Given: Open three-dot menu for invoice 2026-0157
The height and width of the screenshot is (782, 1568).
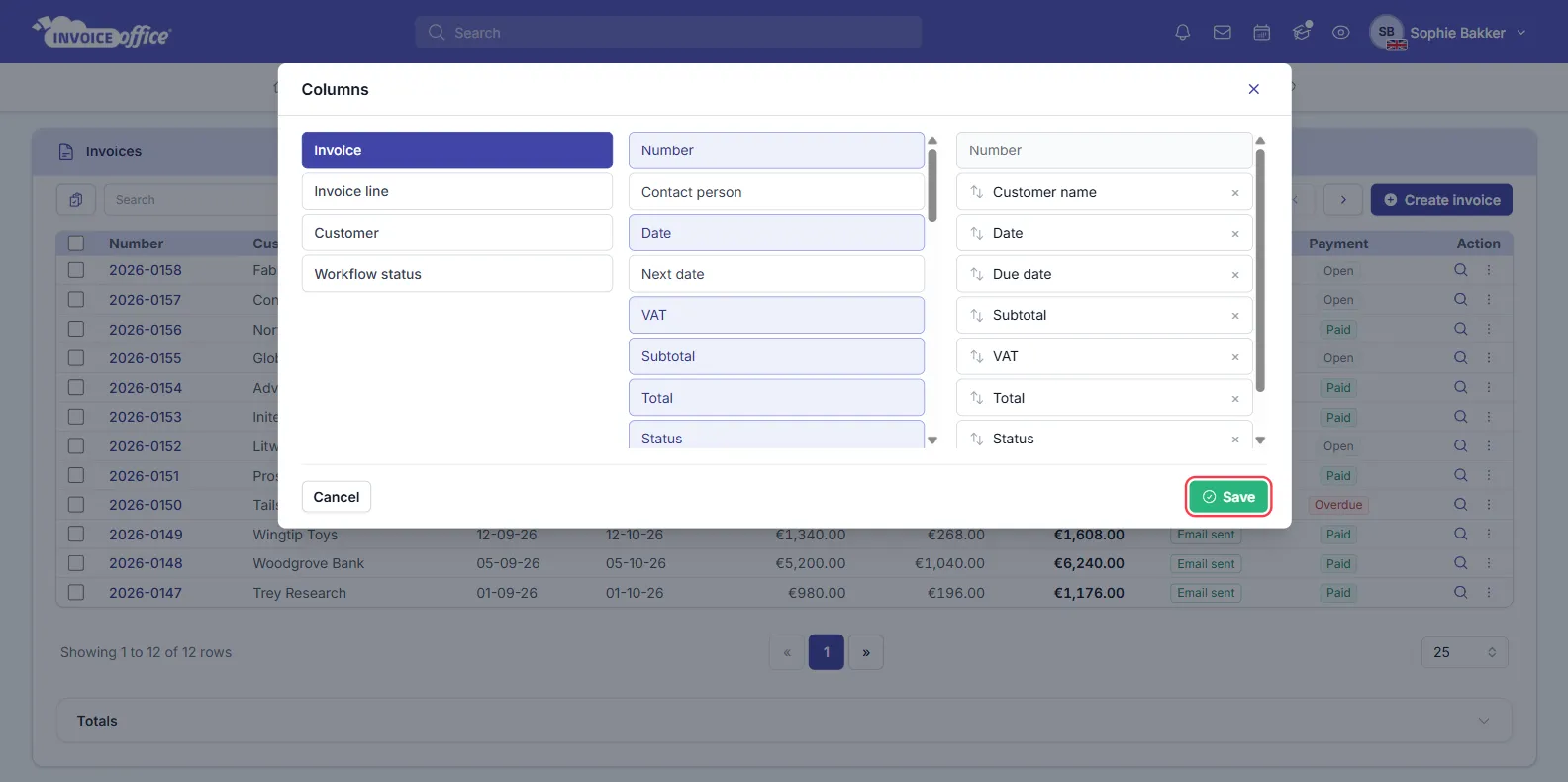Looking at the screenshot, I should click(x=1488, y=299).
